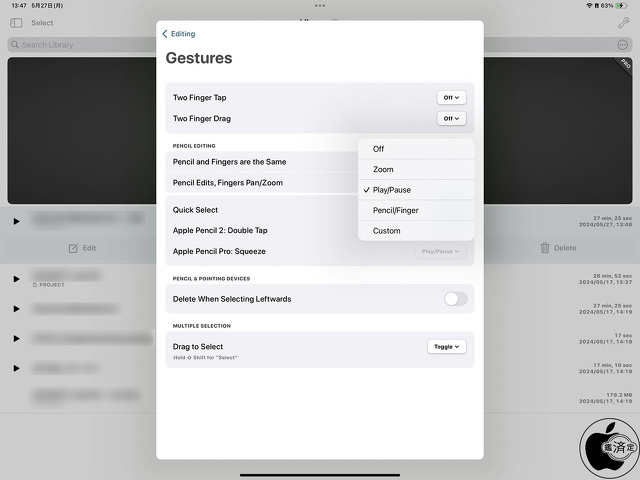640x480 pixels.
Task: Play the recording marked PROJECT
Action: click(16, 279)
